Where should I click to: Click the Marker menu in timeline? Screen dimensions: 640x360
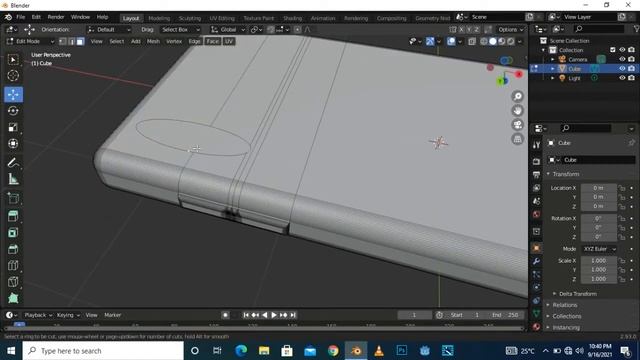tap(113, 315)
